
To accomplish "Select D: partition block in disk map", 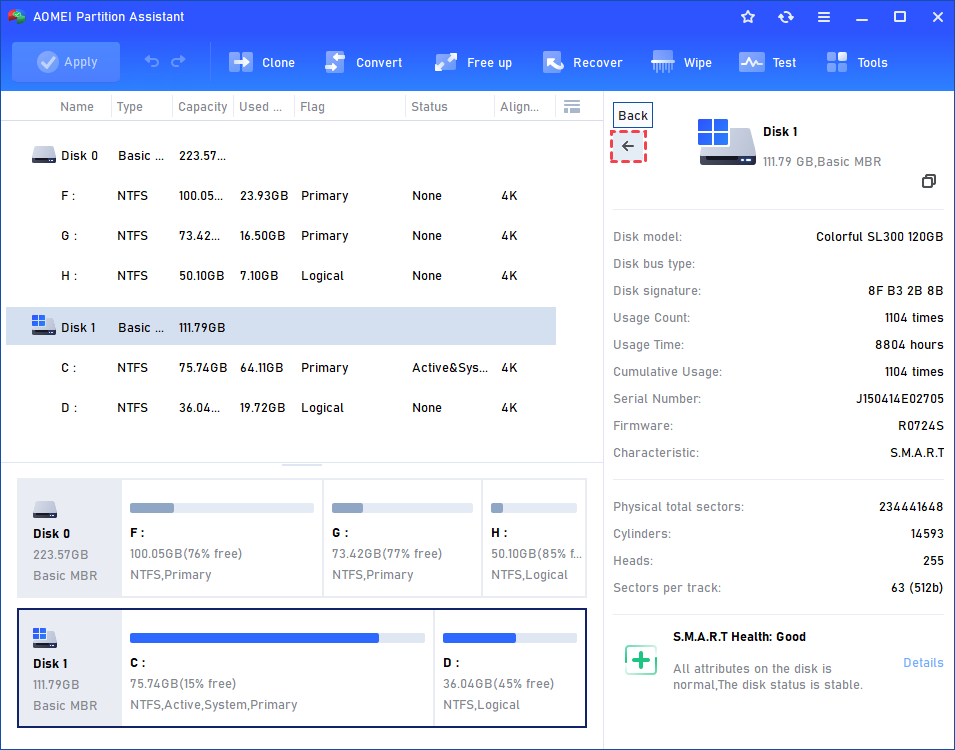I will (510, 668).
